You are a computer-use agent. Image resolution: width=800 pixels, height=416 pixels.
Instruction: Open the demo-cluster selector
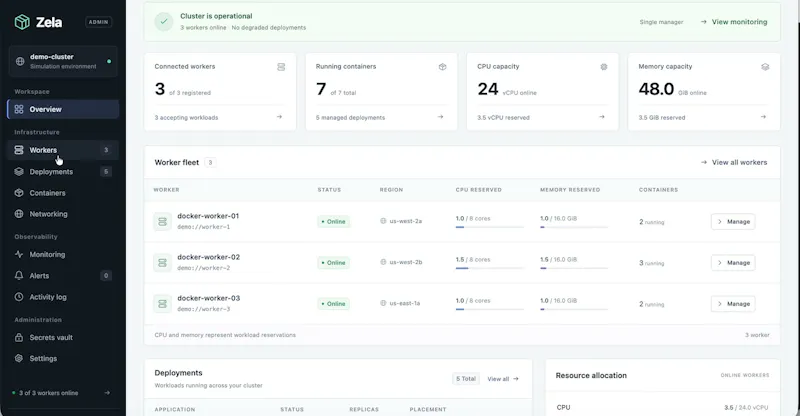tap(63, 61)
